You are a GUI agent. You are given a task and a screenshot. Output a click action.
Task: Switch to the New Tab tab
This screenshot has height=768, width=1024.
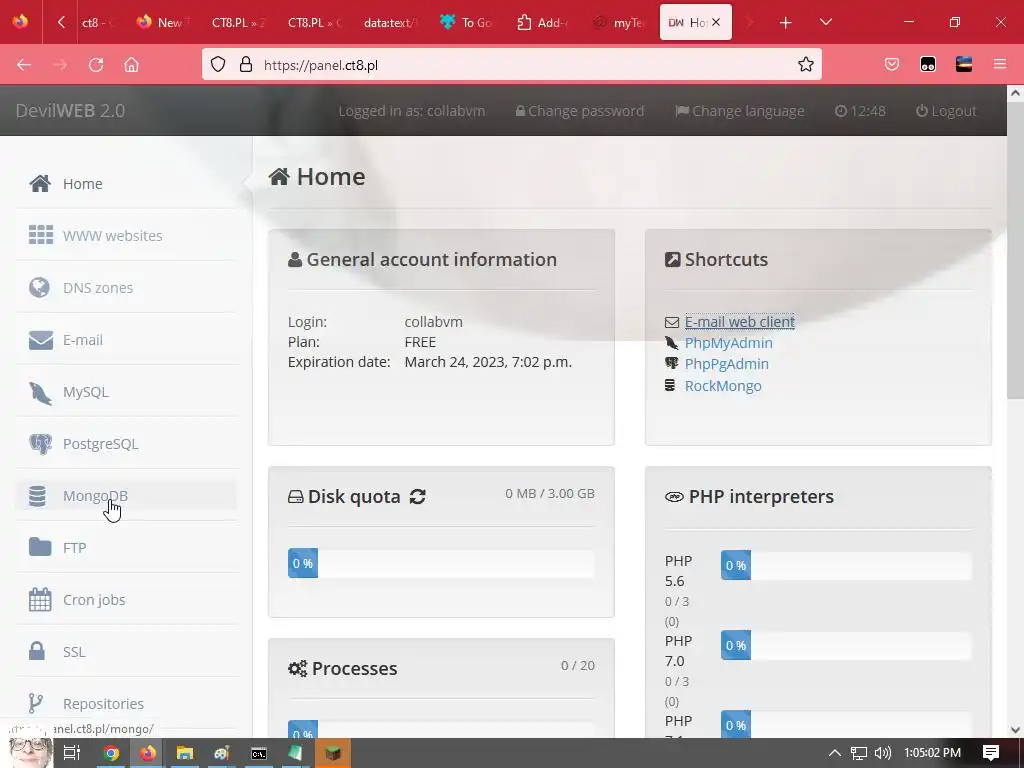coord(162,23)
